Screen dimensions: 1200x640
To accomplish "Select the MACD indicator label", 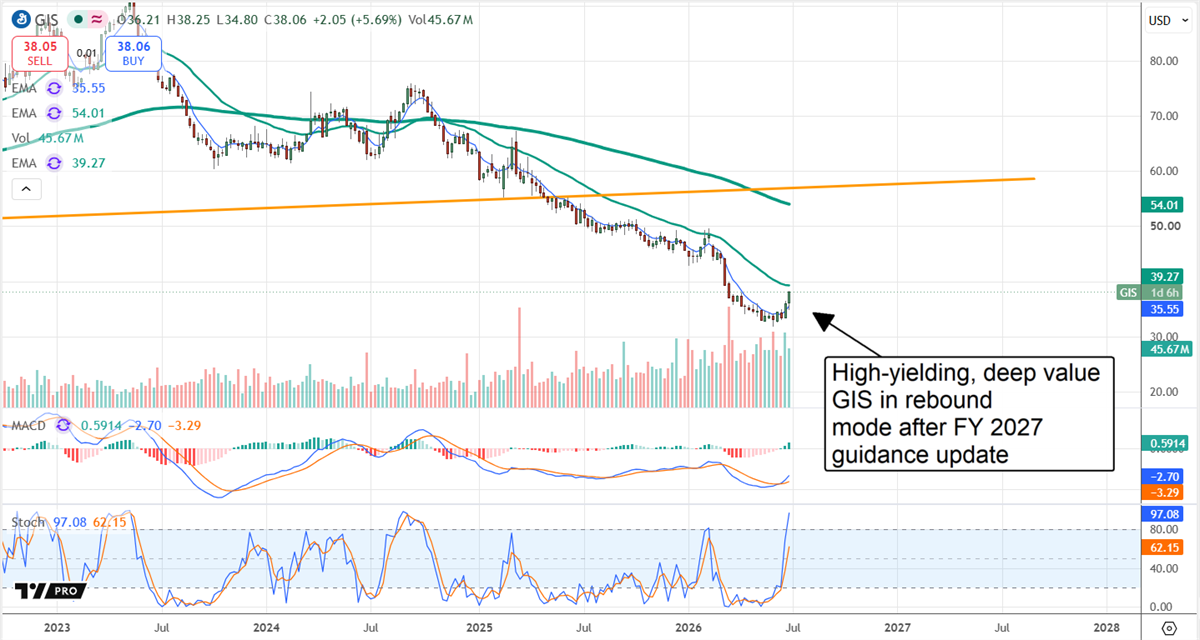I will [x=29, y=425].
